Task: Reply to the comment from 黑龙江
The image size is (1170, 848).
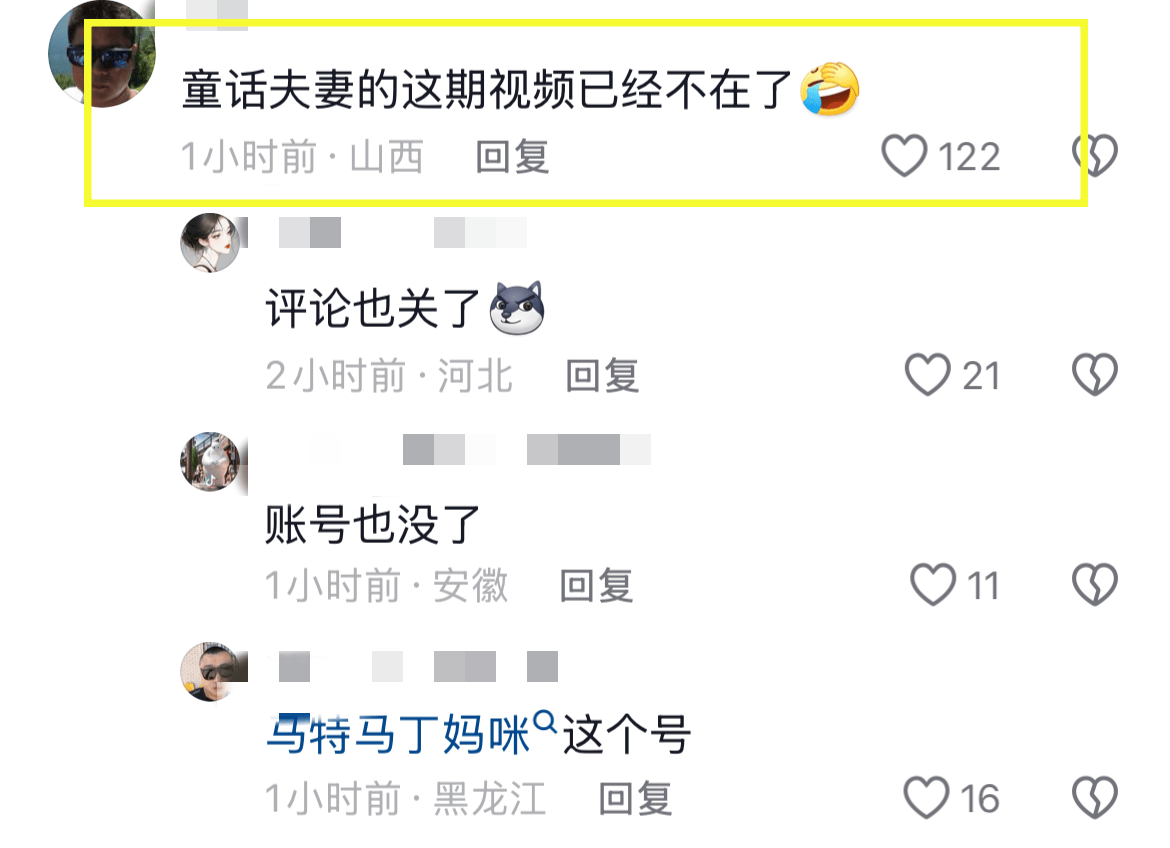Action: tap(636, 799)
